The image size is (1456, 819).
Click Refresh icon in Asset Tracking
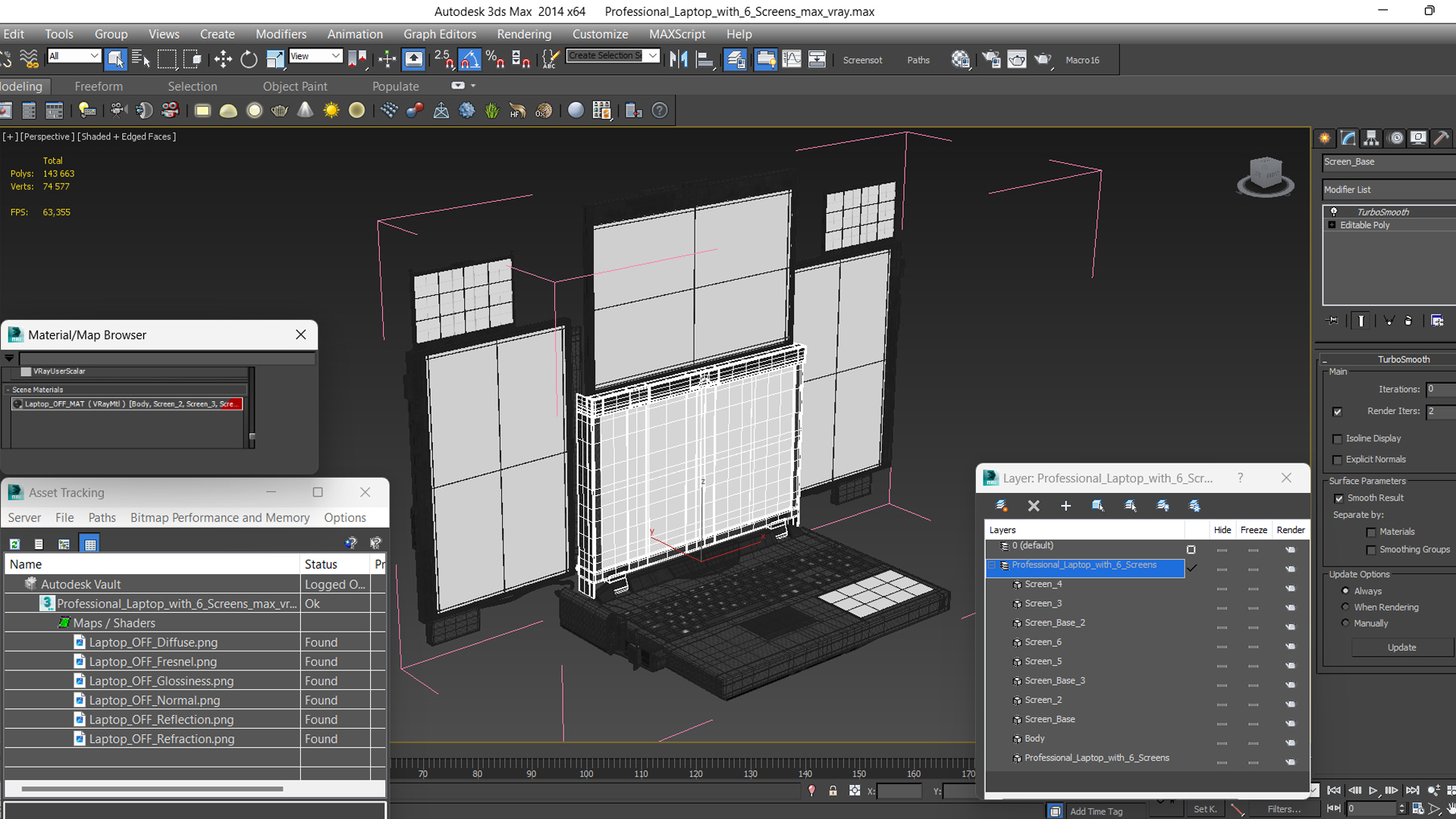(14, 544)
